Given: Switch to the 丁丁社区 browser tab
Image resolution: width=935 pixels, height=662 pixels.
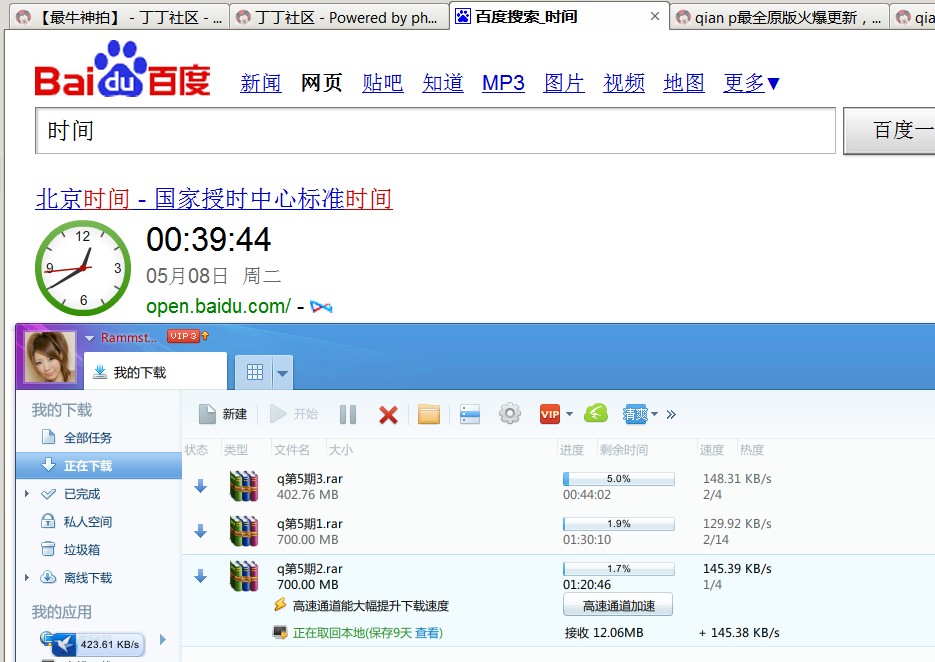Looking at the screenshot, I should [x=340, y=17].
